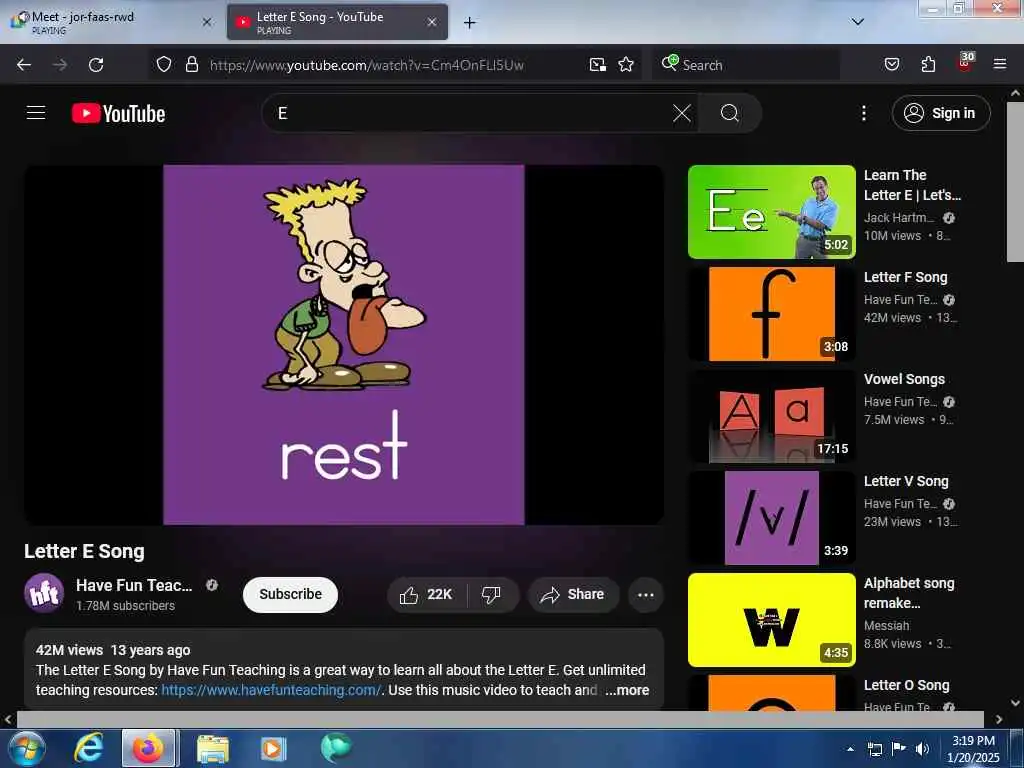The height and width of the screenshot is (768, 1024).
Task: Open YouTube settings three-dot menu
Action: click(864, 113)
